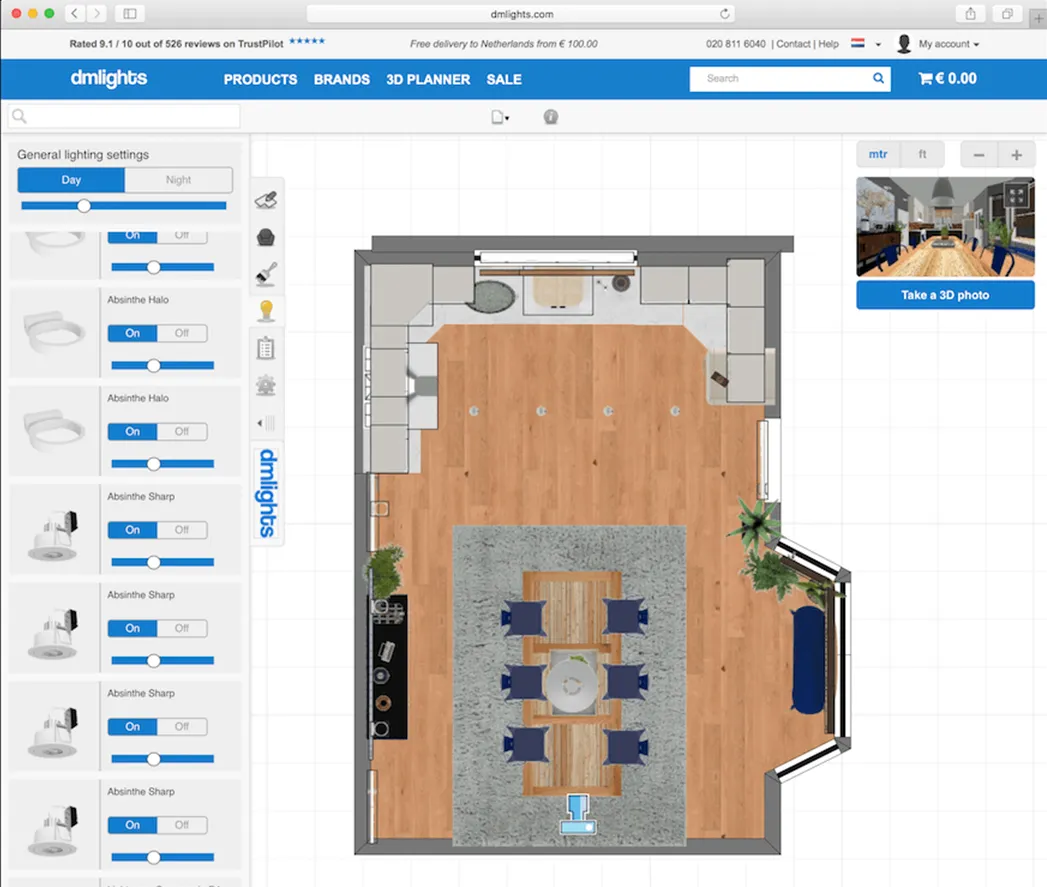This screenshot has height=887, width=1047.
Task: Open the Help link
Action: coord(829,44)
